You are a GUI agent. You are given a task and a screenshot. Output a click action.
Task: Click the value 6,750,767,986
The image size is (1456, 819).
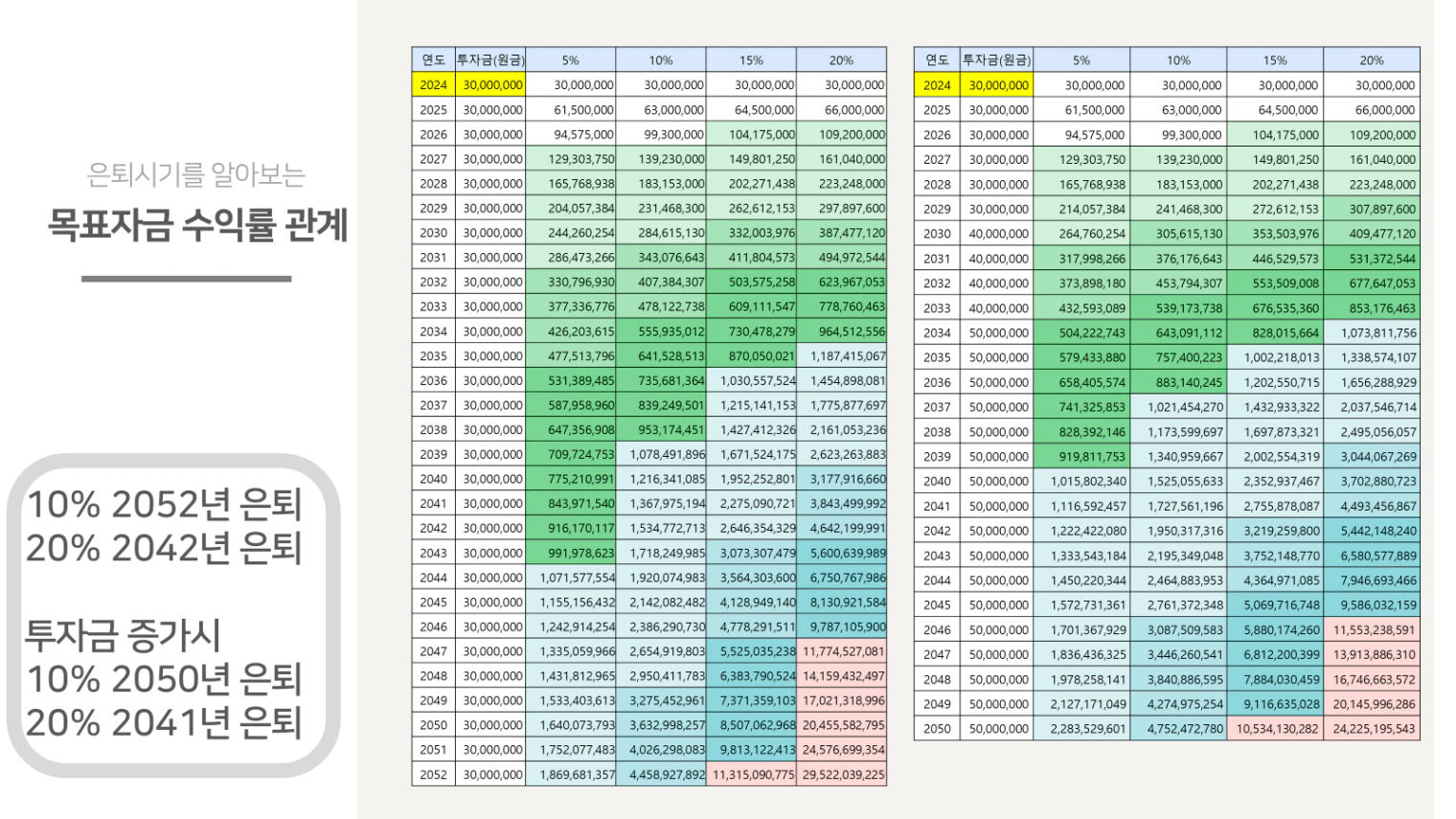(841, 578)
